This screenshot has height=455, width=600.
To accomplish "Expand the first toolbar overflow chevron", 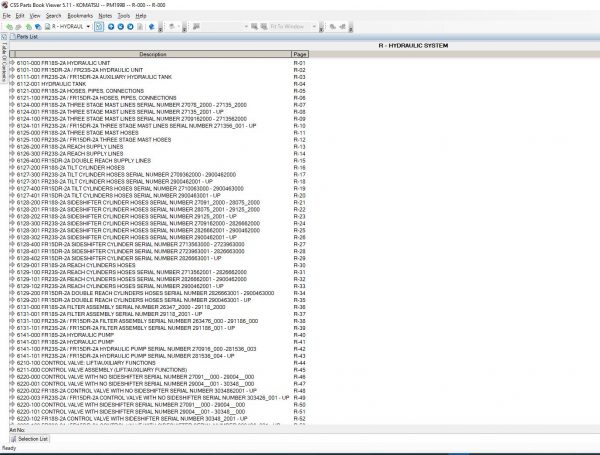I will pyautogui.click(x=160, y=28).
